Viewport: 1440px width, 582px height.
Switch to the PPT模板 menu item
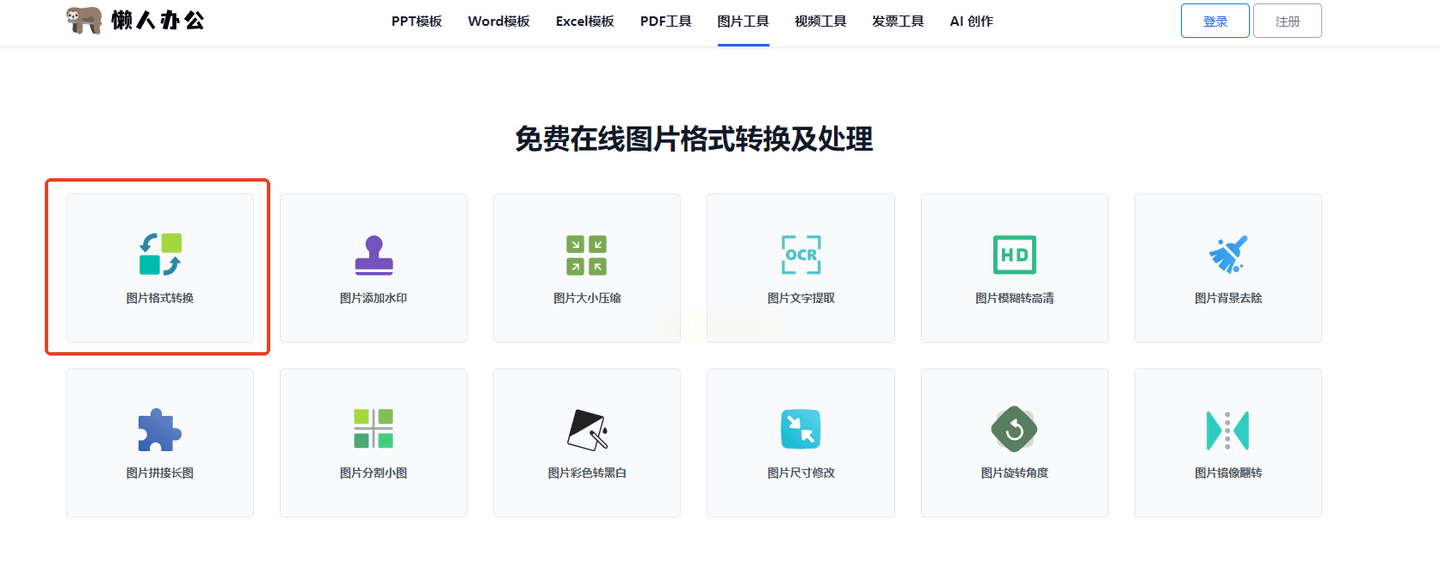(x=417, y=20)
